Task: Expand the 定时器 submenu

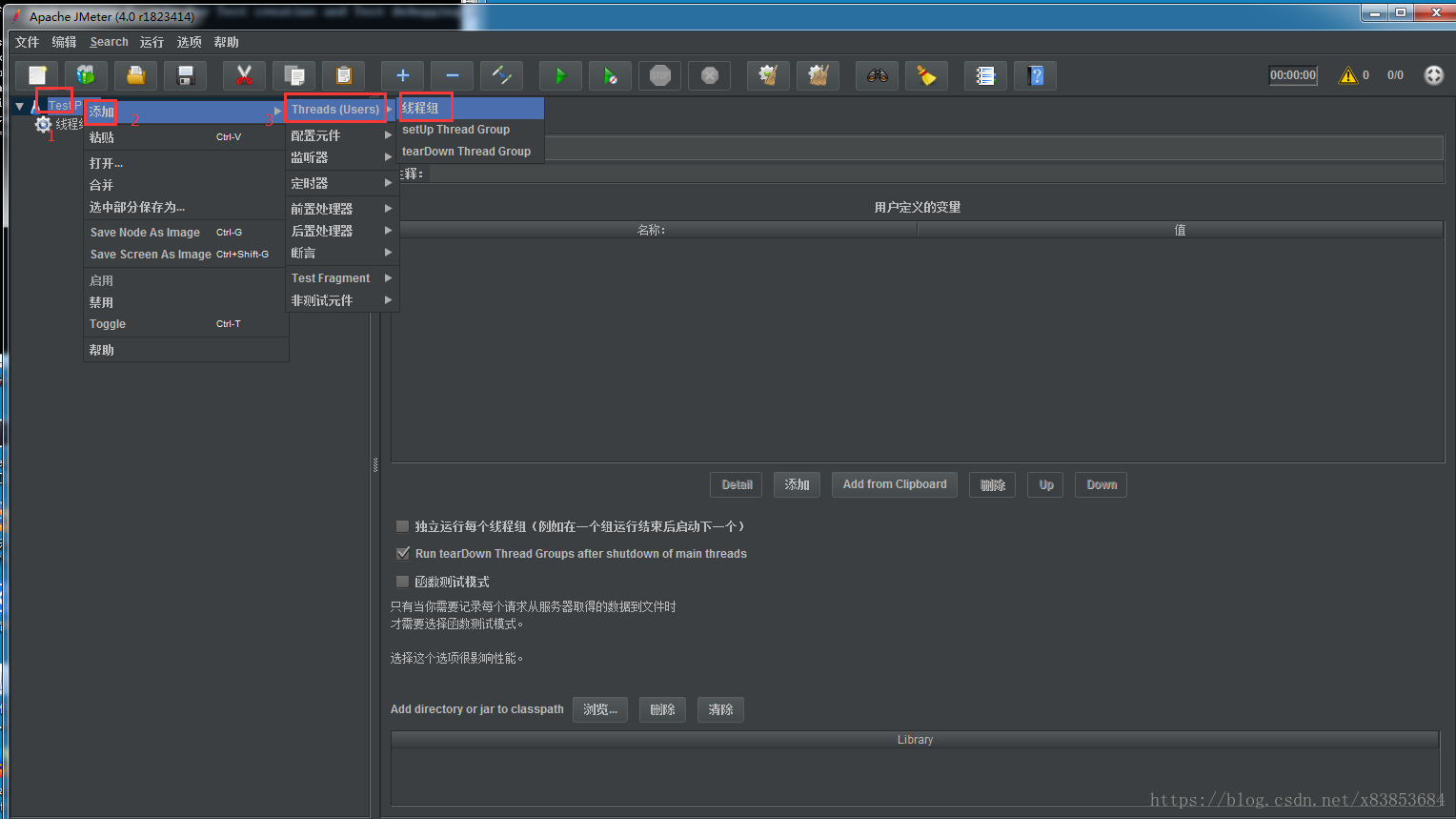Action: [341, 183]
